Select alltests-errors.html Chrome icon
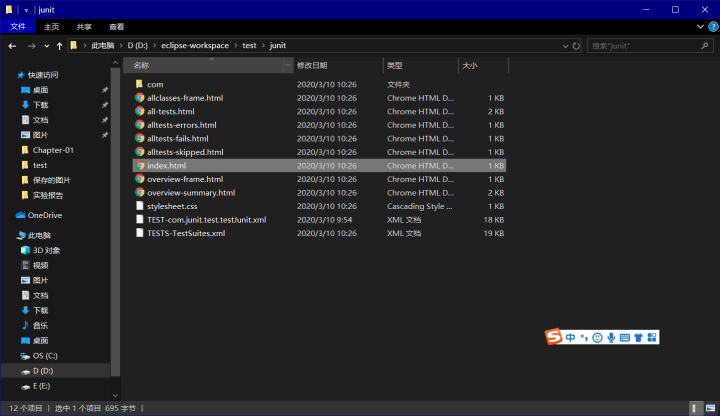 [140, 125]
